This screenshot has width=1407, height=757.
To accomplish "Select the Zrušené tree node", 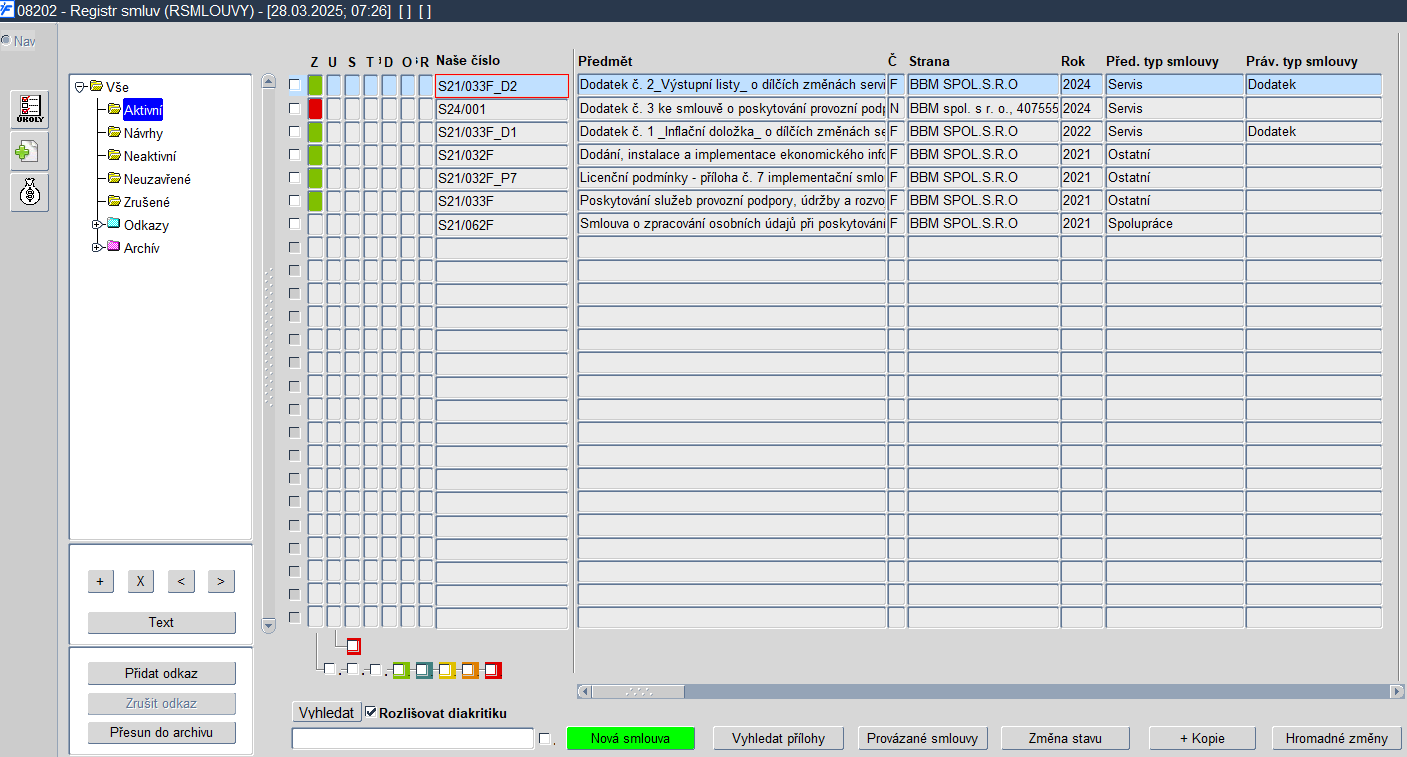I will 147,202.
